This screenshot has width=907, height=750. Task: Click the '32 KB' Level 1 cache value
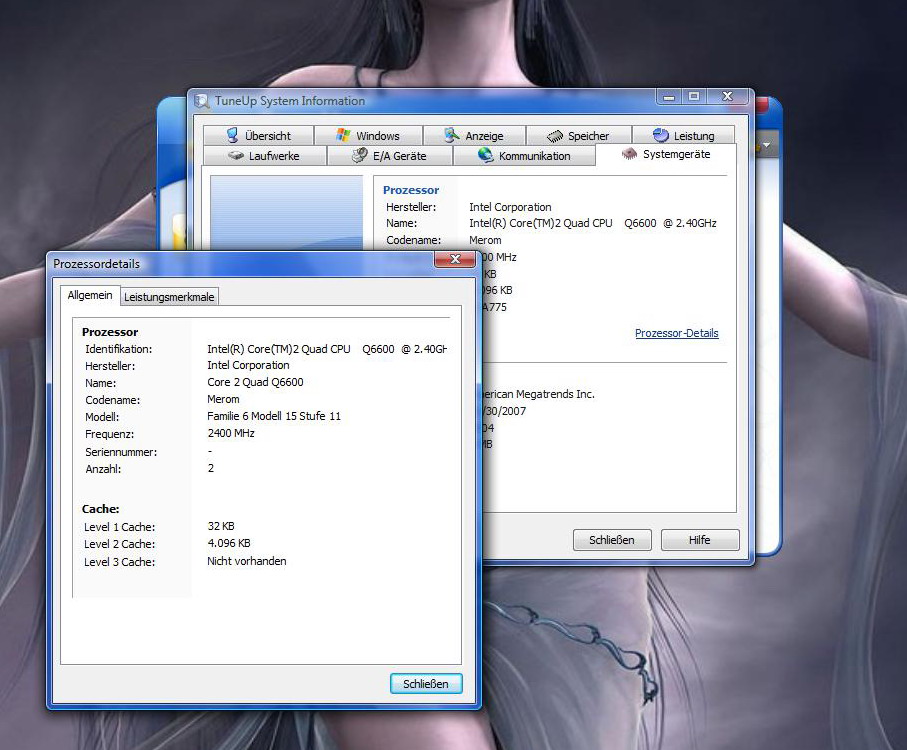[221, 526]
